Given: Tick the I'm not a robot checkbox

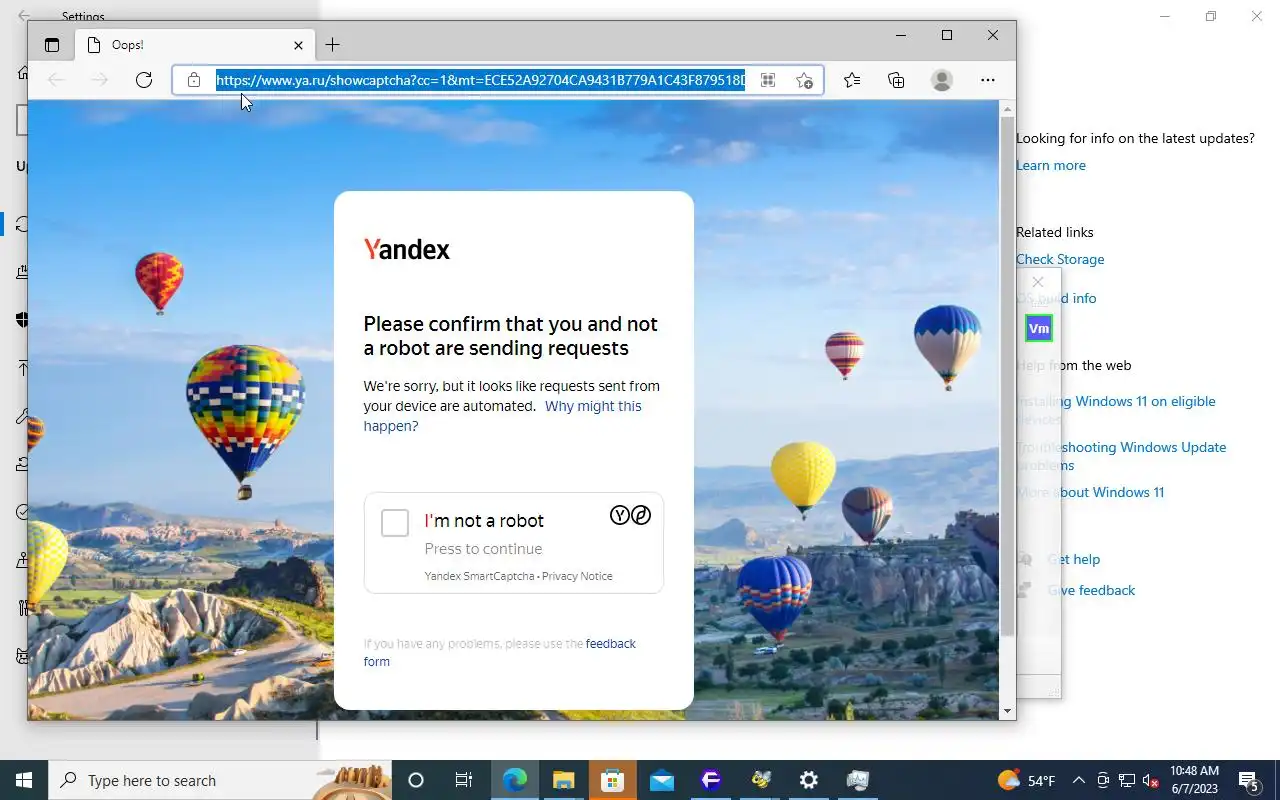Looking at the screenshot, I should [x=395, y=523].
